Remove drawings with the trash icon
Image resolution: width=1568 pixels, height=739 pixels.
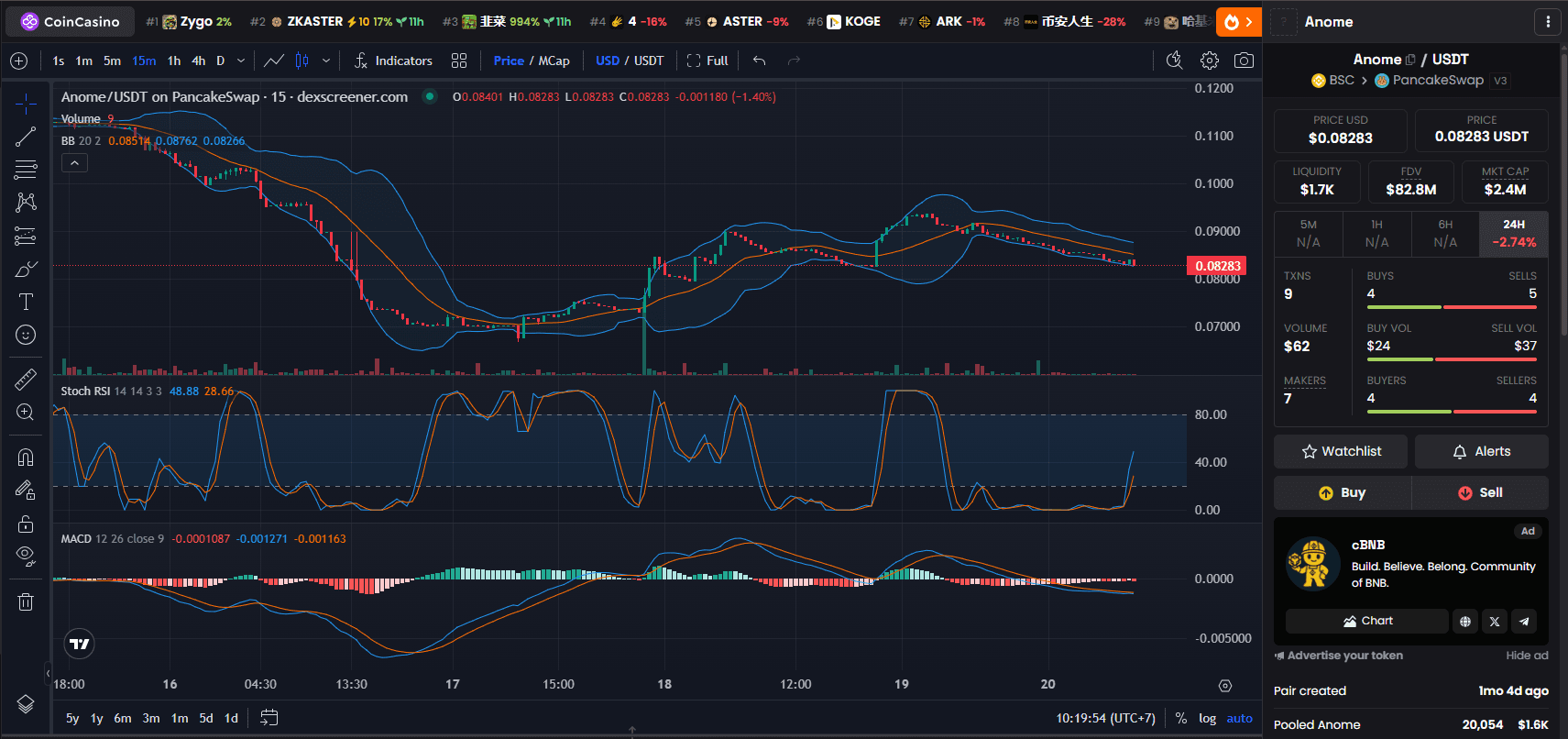pos(26,601)
